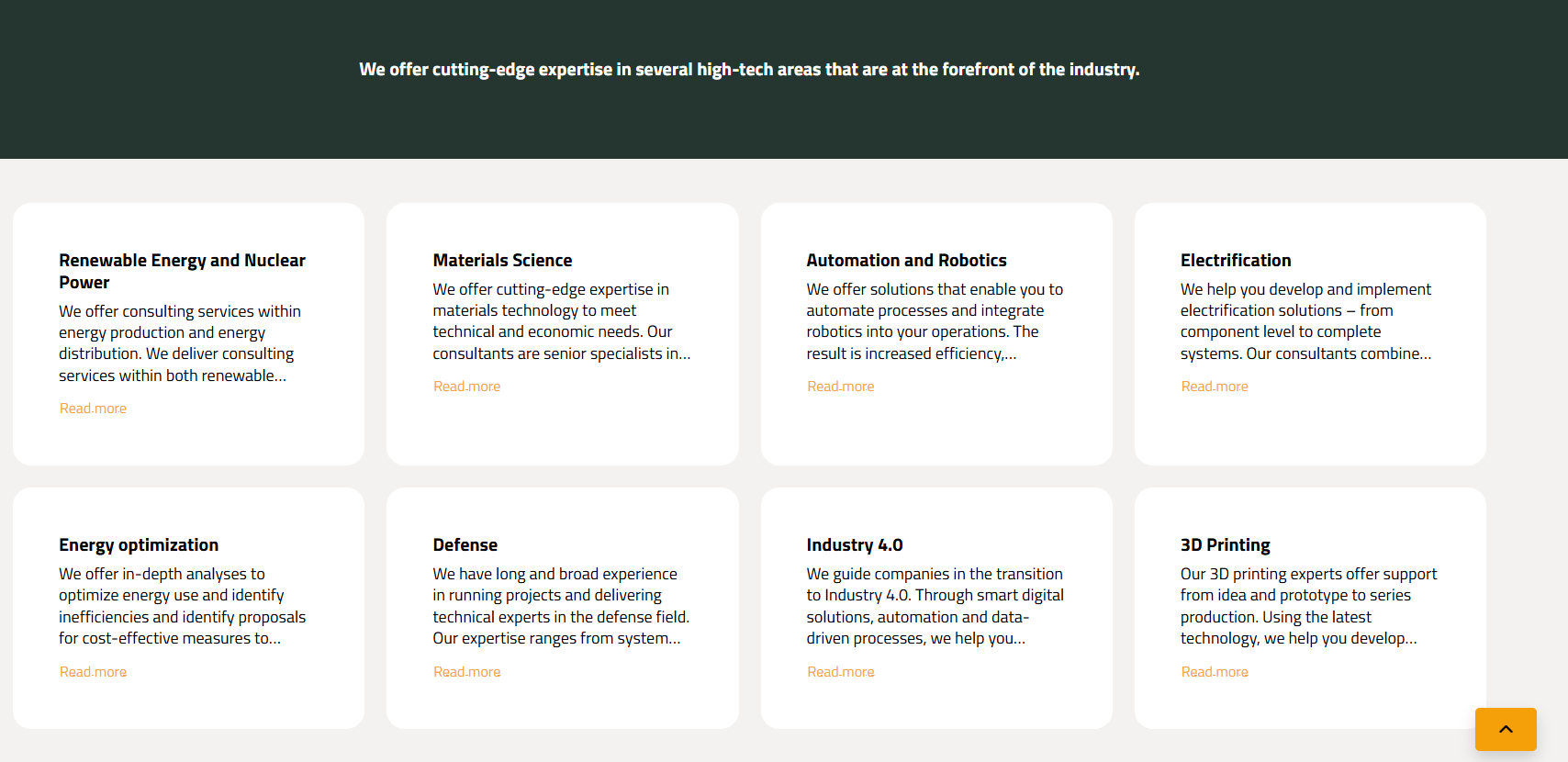Click the 3D Printing card title
The height and width of the screenshot is (762, 1568).
[1225, 545]
